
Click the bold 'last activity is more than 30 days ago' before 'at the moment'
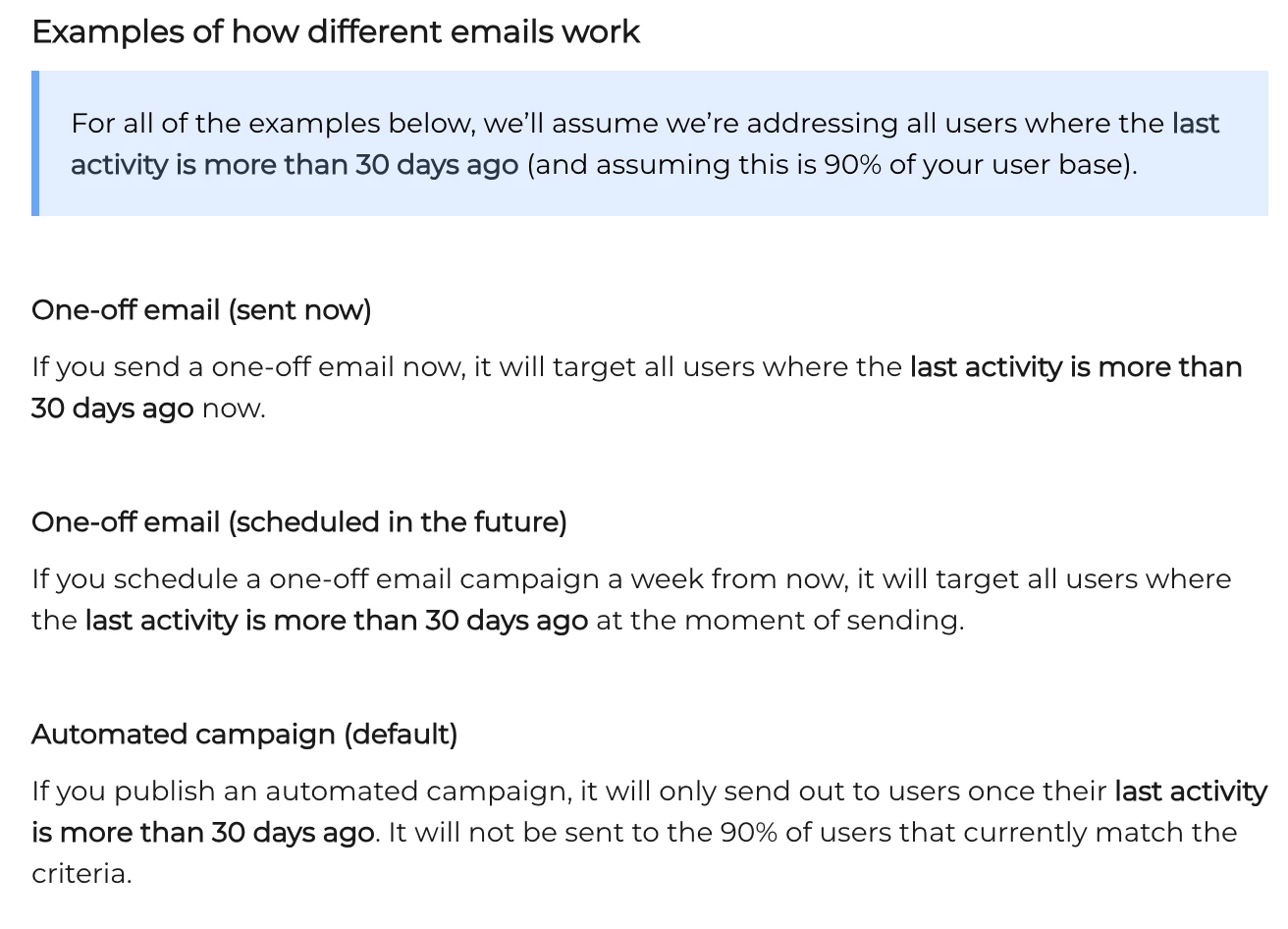pyautogui.click(x=337, y=620)
